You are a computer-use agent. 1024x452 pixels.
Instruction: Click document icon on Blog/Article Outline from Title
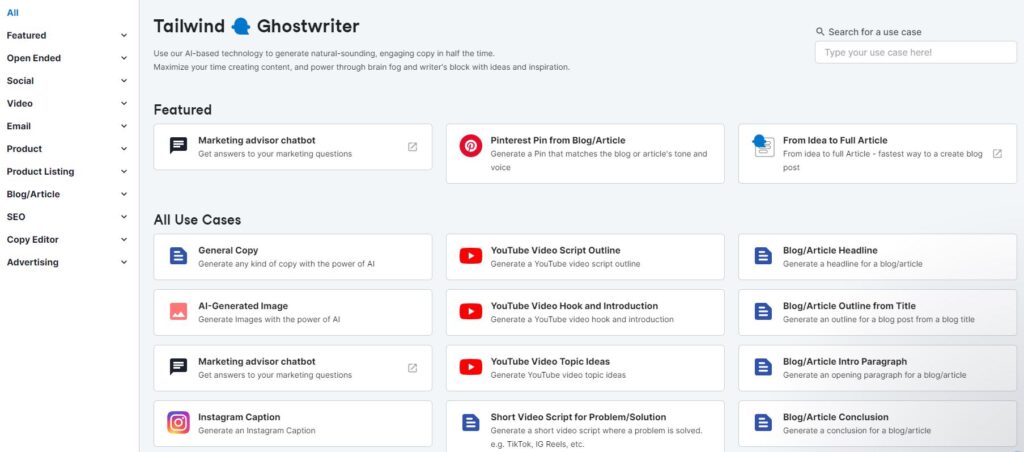coord(763,312)
